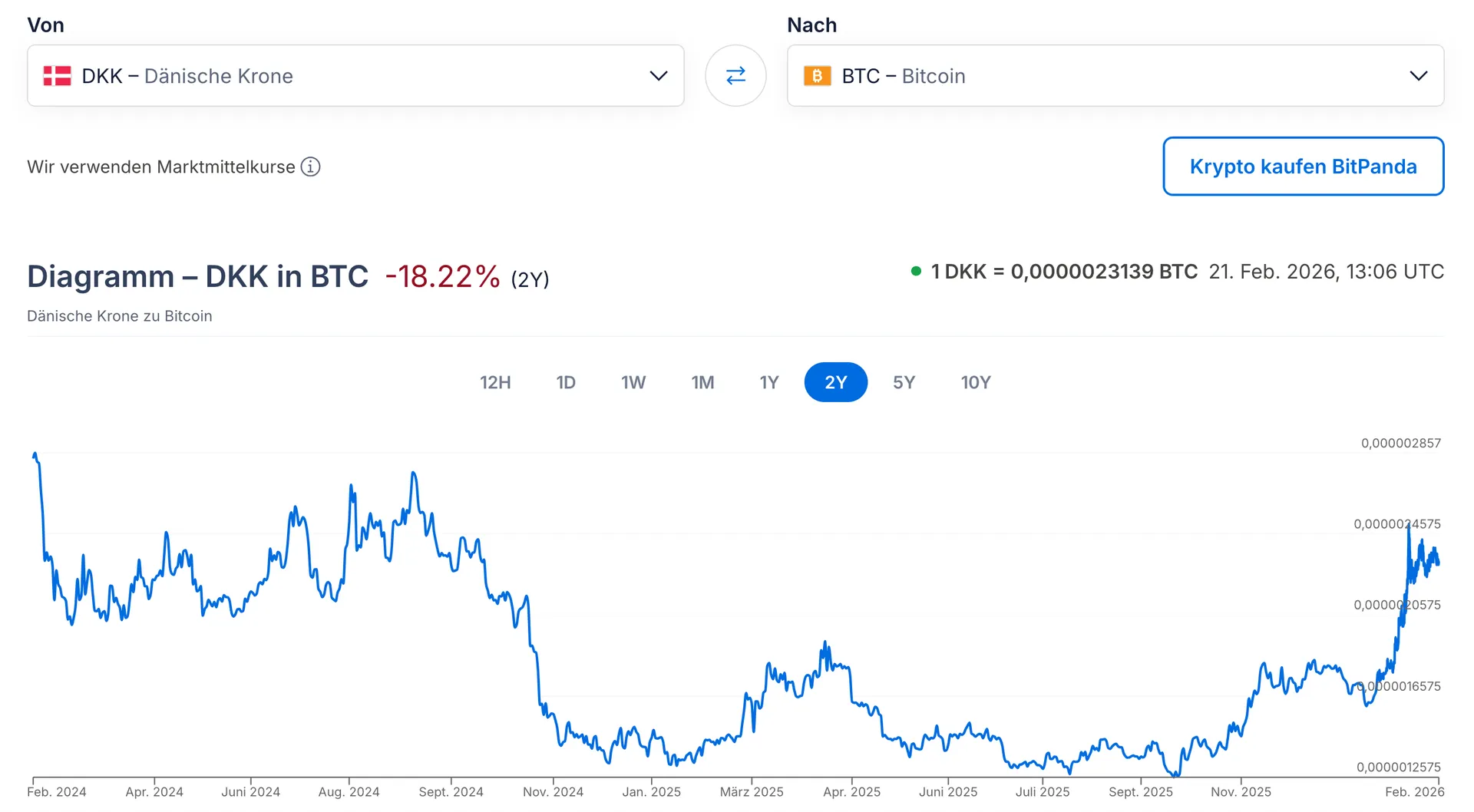
Task: Switch chart to 1M range
Action: pyautogui.click(x=702, y=382)
